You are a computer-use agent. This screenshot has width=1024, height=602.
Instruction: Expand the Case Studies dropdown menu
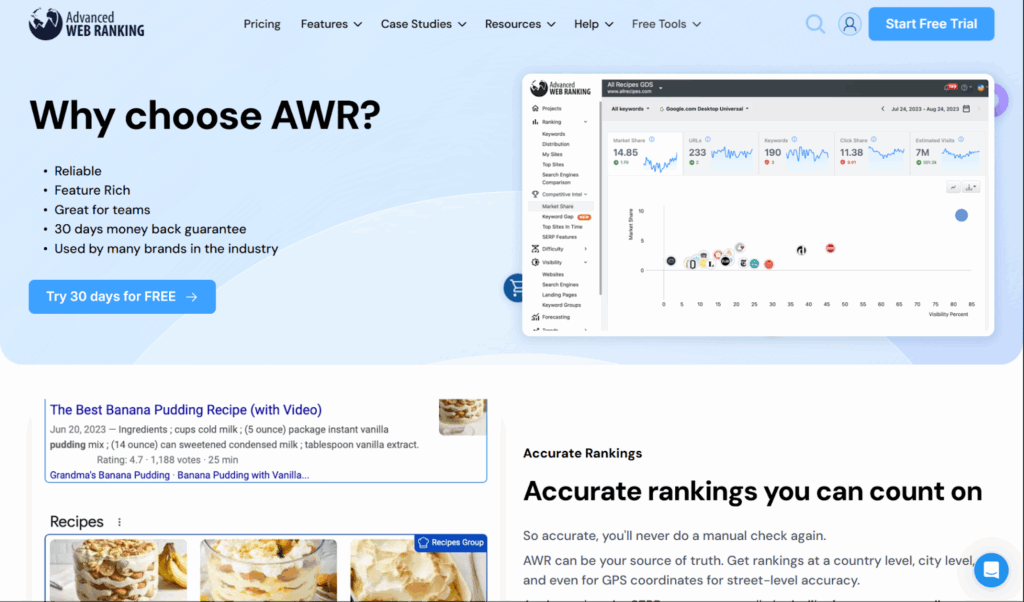pyautogui.click(x=423, y=24)
